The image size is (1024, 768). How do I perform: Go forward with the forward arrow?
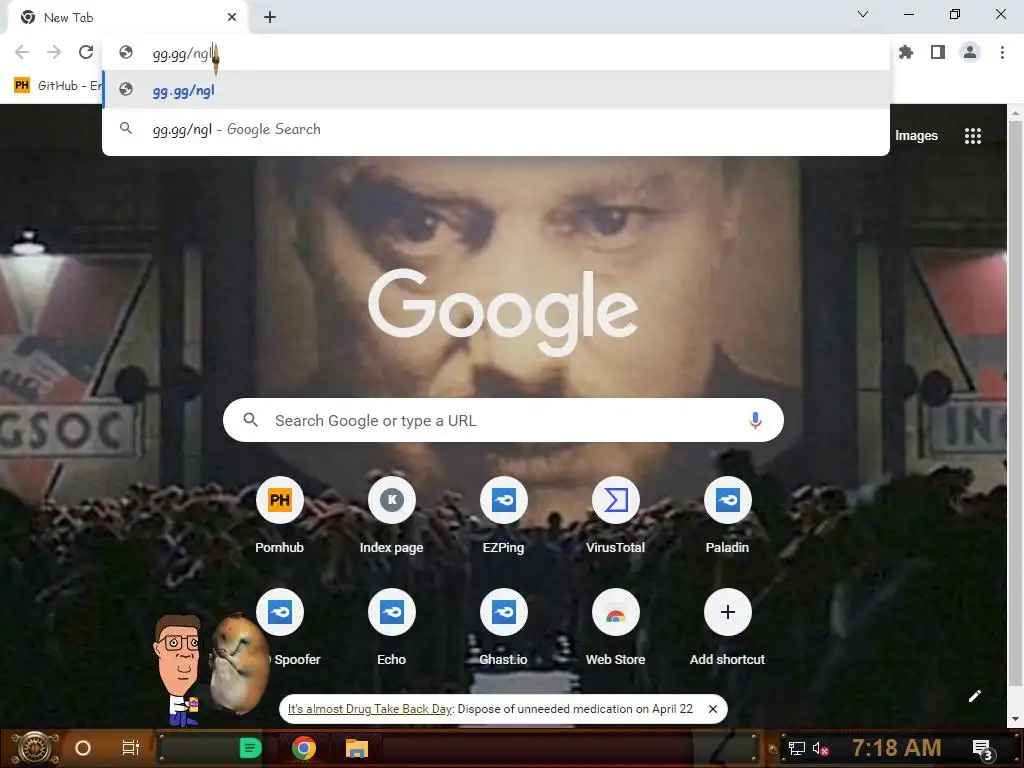click(54, 52)
